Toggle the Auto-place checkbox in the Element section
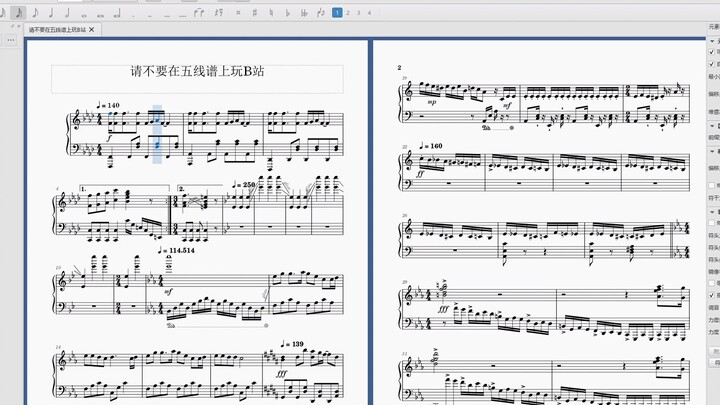Image resolution: width=720 pixels, height=405 pixels. (712, 64)
